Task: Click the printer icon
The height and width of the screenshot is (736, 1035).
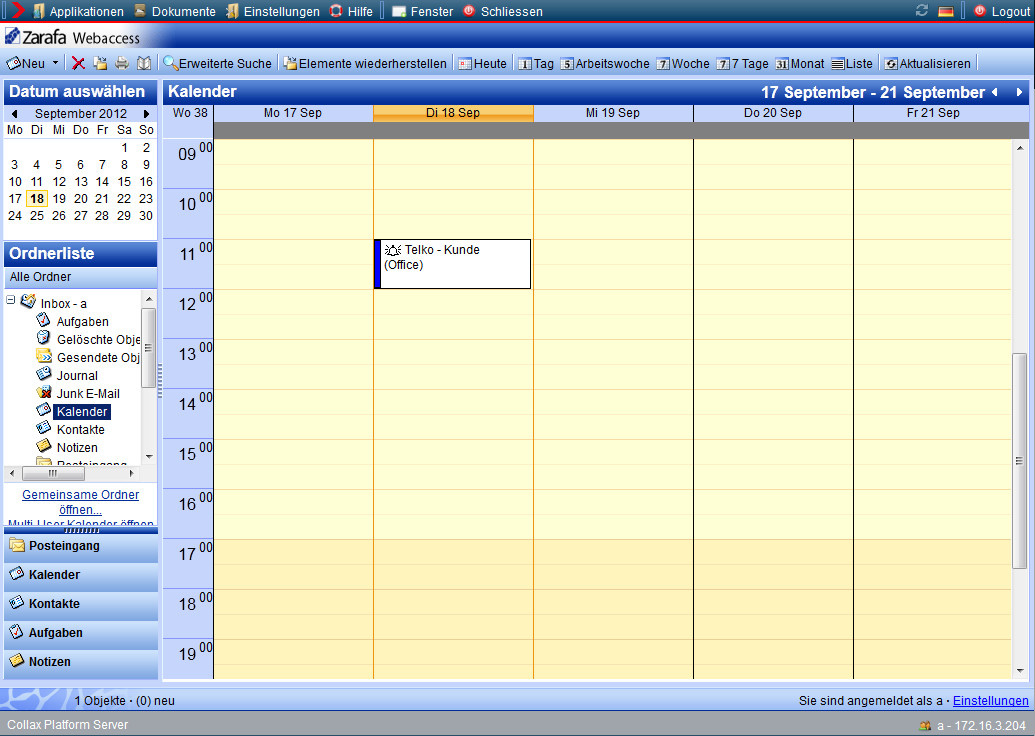Action: click(121, 63)
